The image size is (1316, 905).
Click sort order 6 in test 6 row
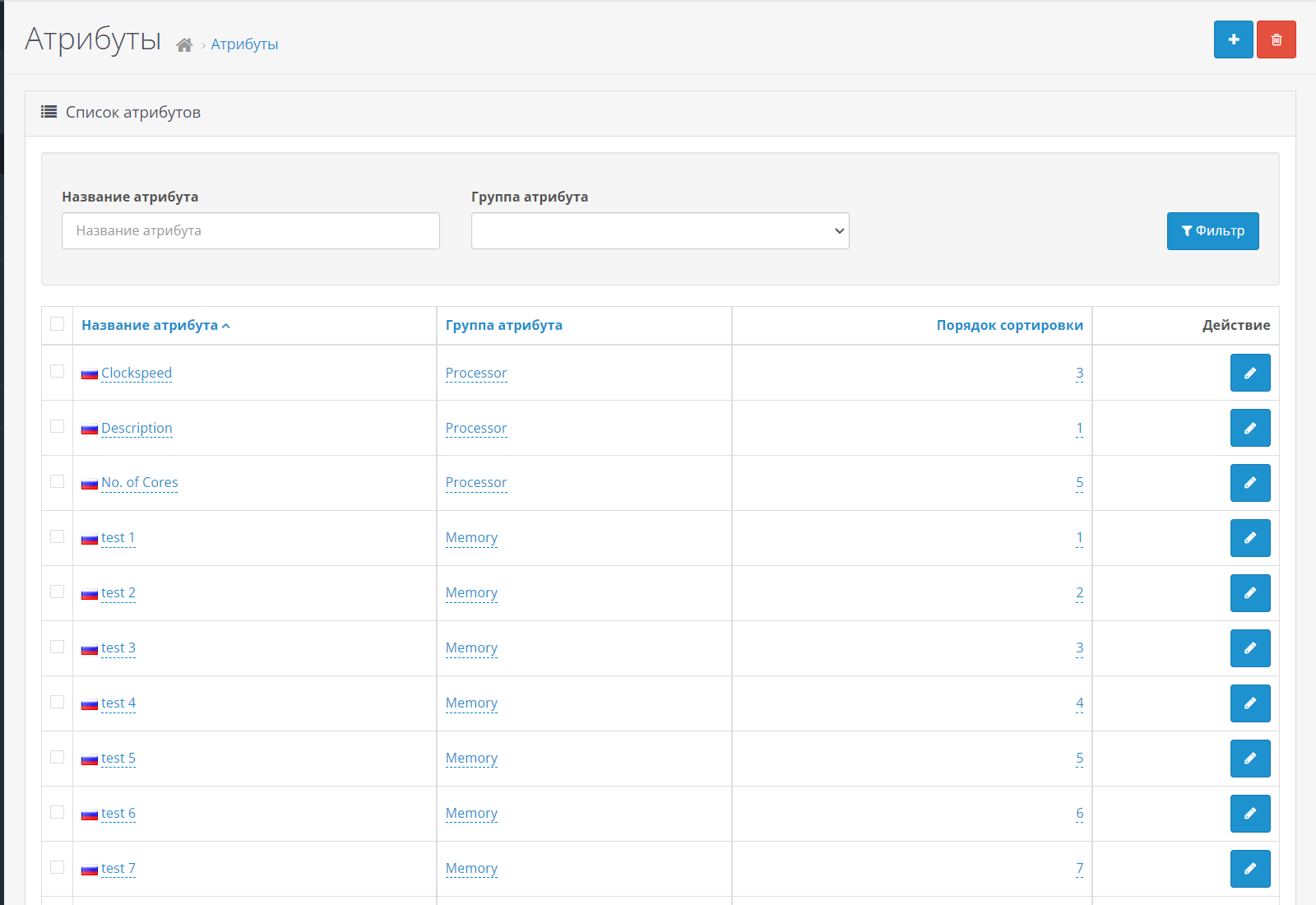(x=1079, y=813)
